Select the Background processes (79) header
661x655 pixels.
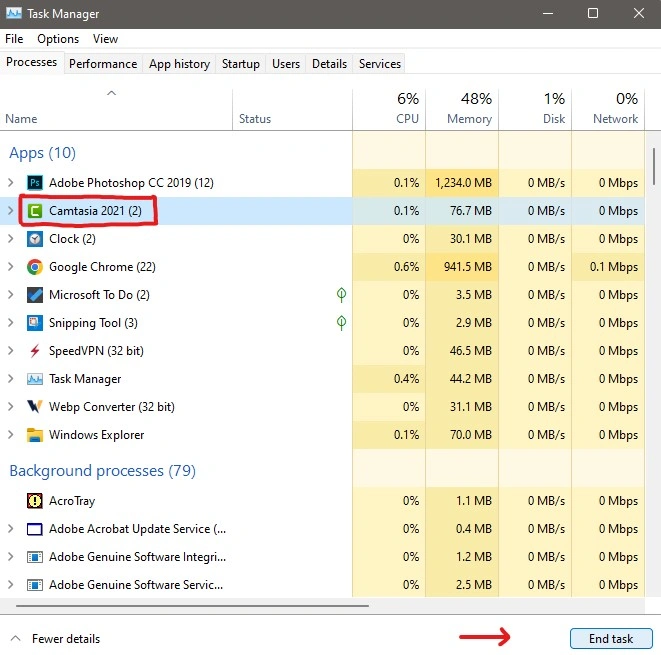tap(102, 470)
